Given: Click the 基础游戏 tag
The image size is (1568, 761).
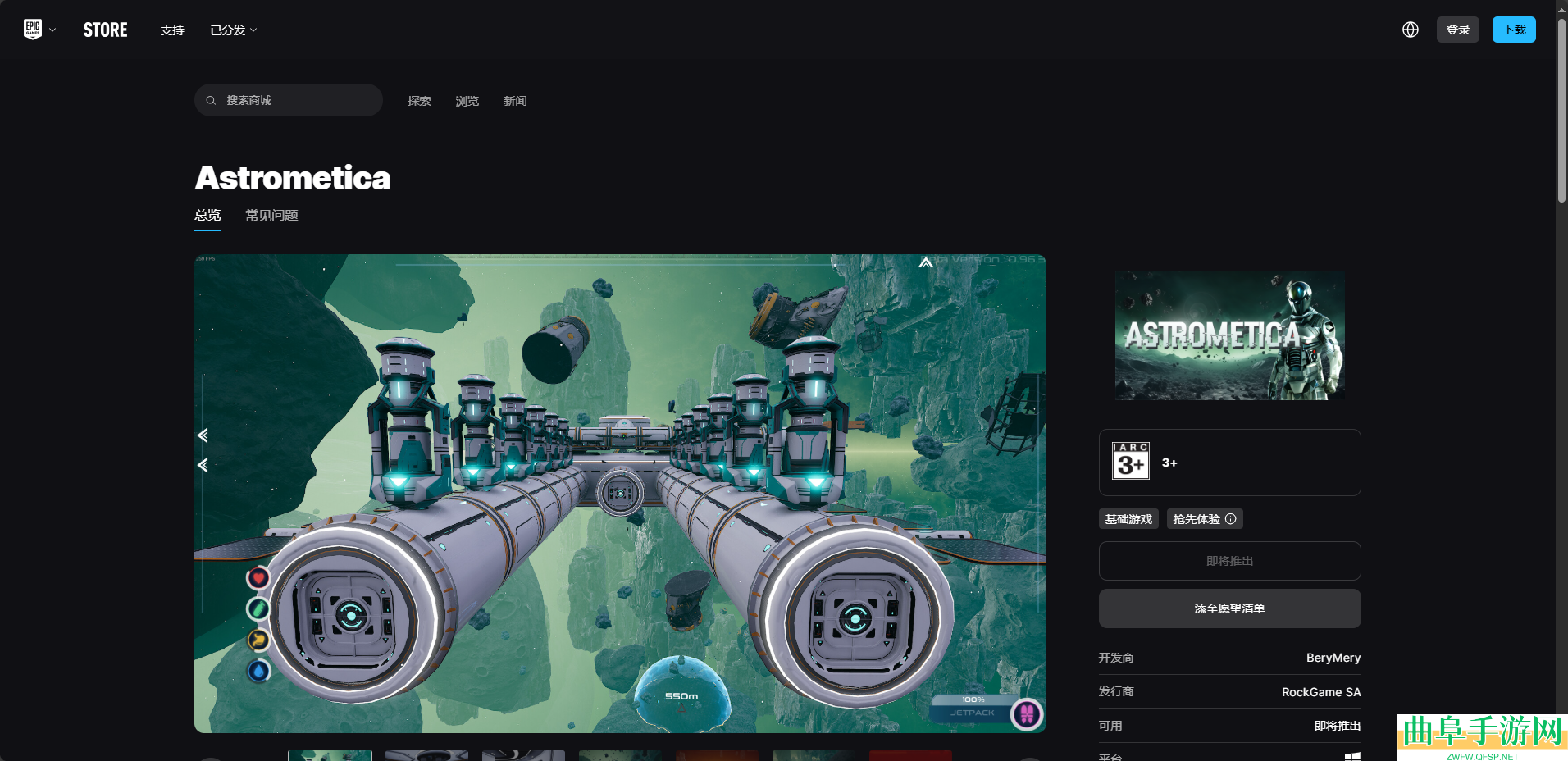Looking at the screenshot, I should [1128, 519].
